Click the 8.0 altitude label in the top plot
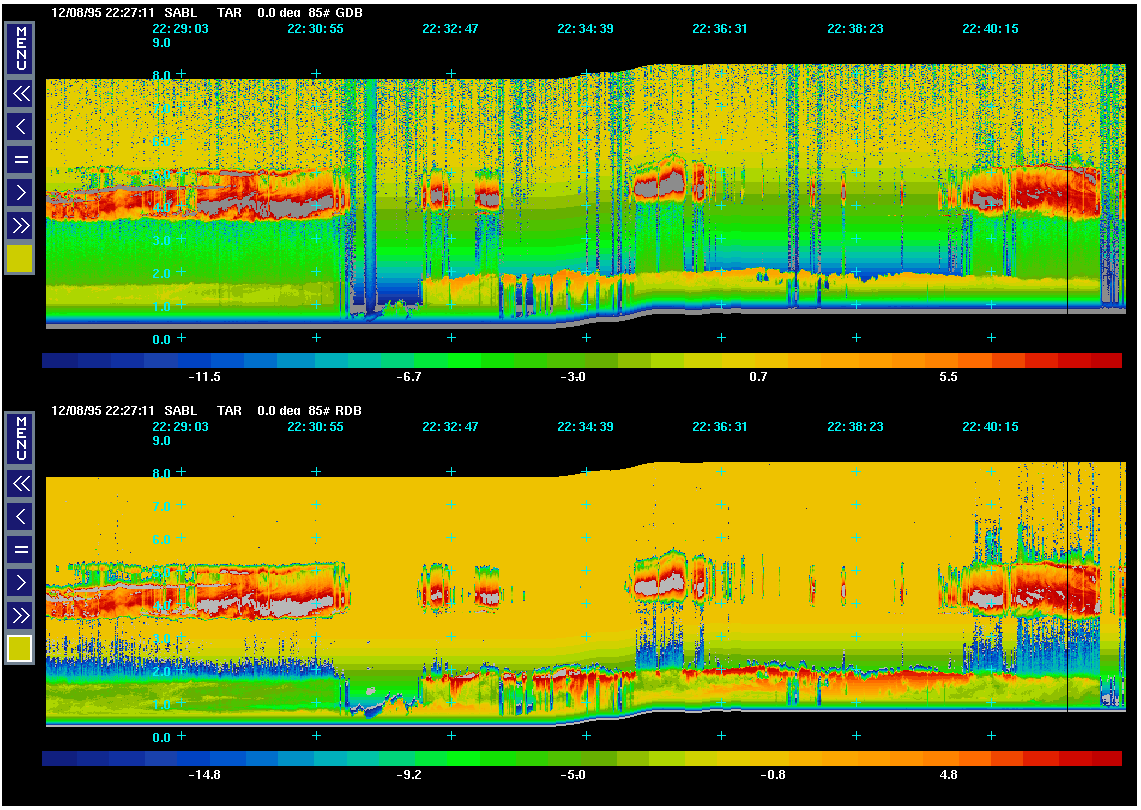The width and height of the screenshot is (1141, 810). (160, 75)
